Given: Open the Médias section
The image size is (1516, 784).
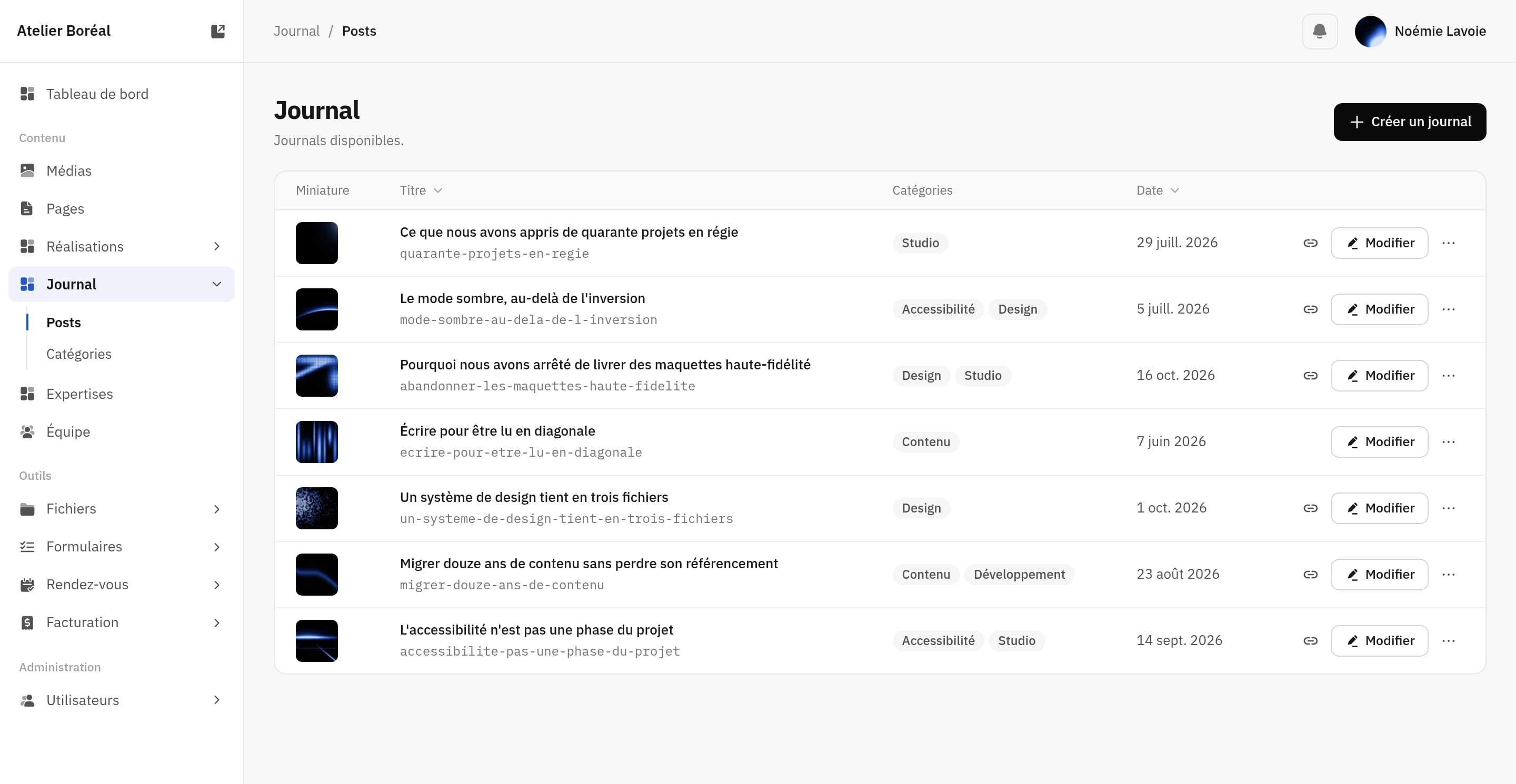Looking at the screenshot, I should [x=121, y=170].
